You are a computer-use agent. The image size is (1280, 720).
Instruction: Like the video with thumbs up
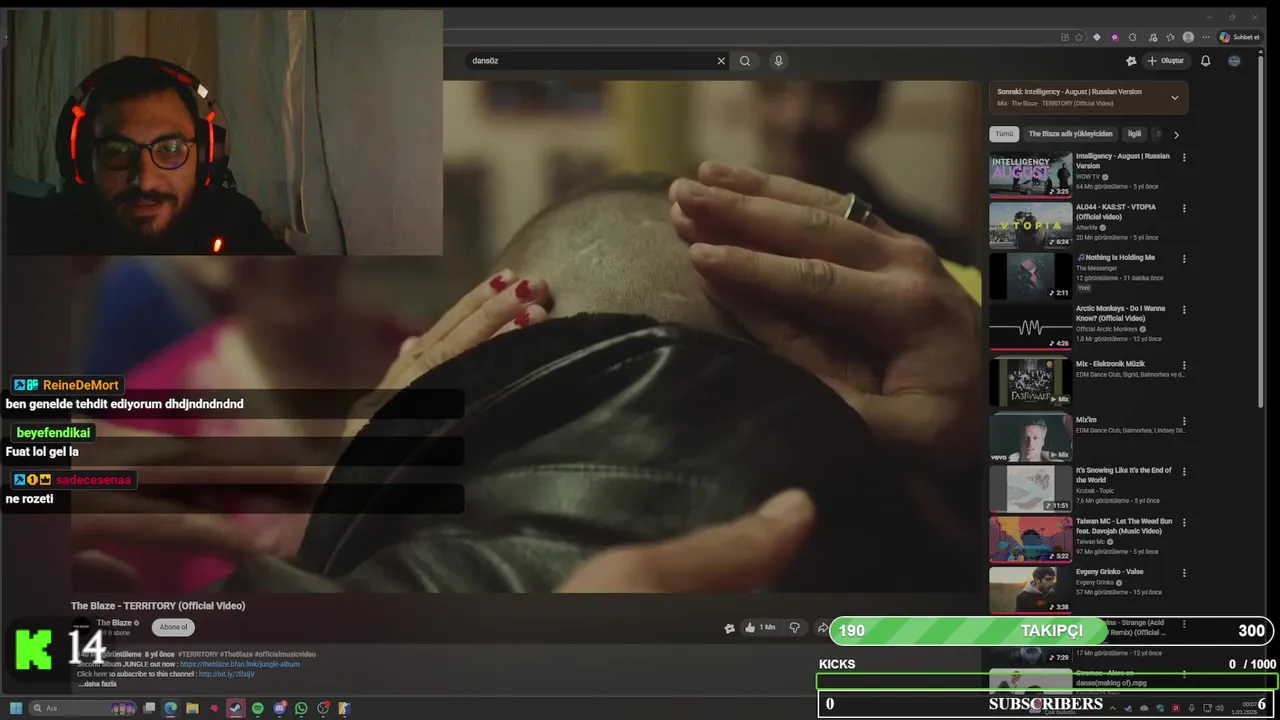[761, 628]
